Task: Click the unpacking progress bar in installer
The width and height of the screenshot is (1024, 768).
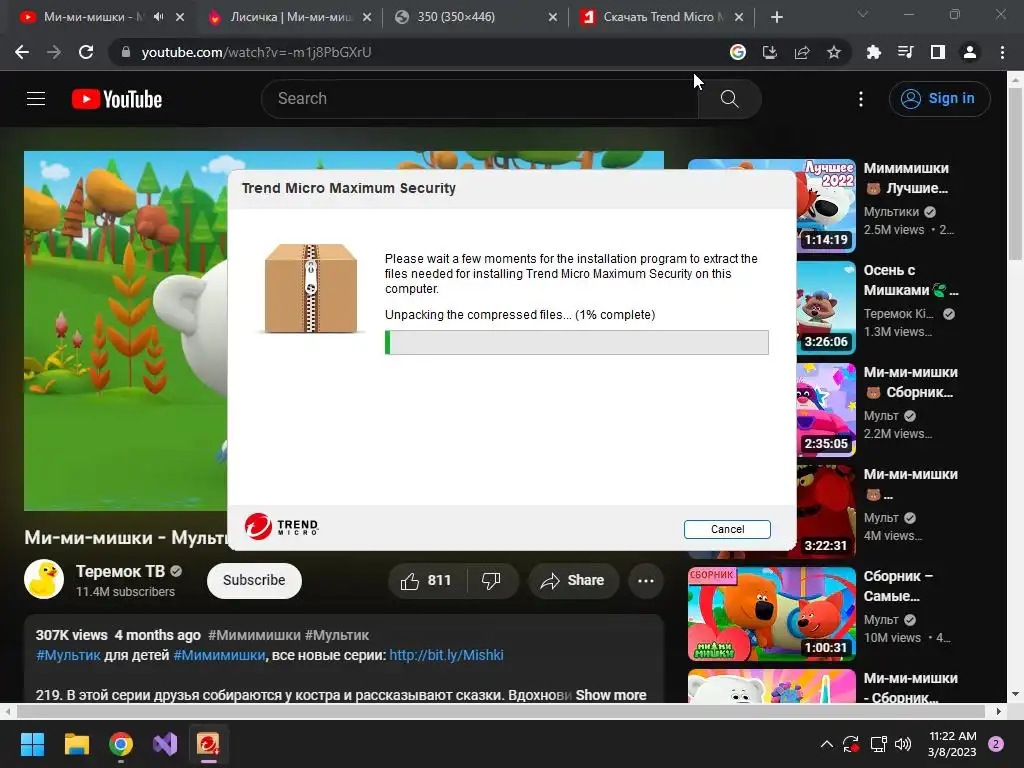Action: [x=577, y=342]
